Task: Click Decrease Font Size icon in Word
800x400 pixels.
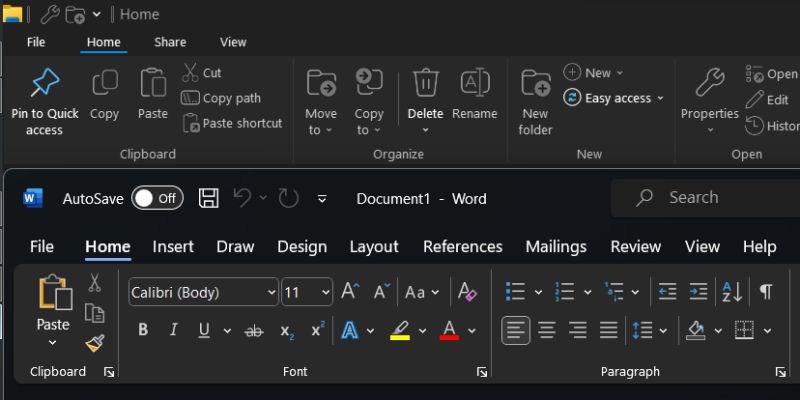Action: point(382,292)
